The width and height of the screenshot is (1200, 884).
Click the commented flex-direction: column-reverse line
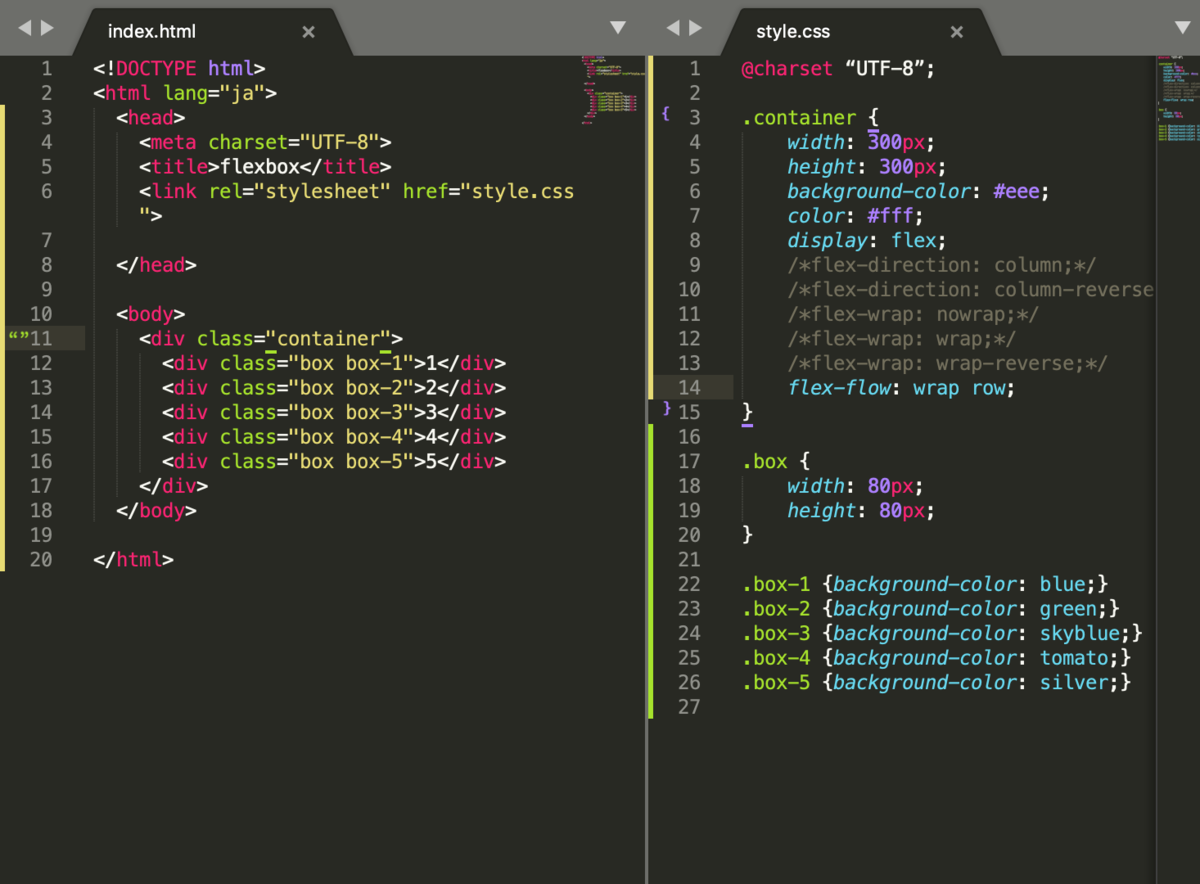pos(970,289)
